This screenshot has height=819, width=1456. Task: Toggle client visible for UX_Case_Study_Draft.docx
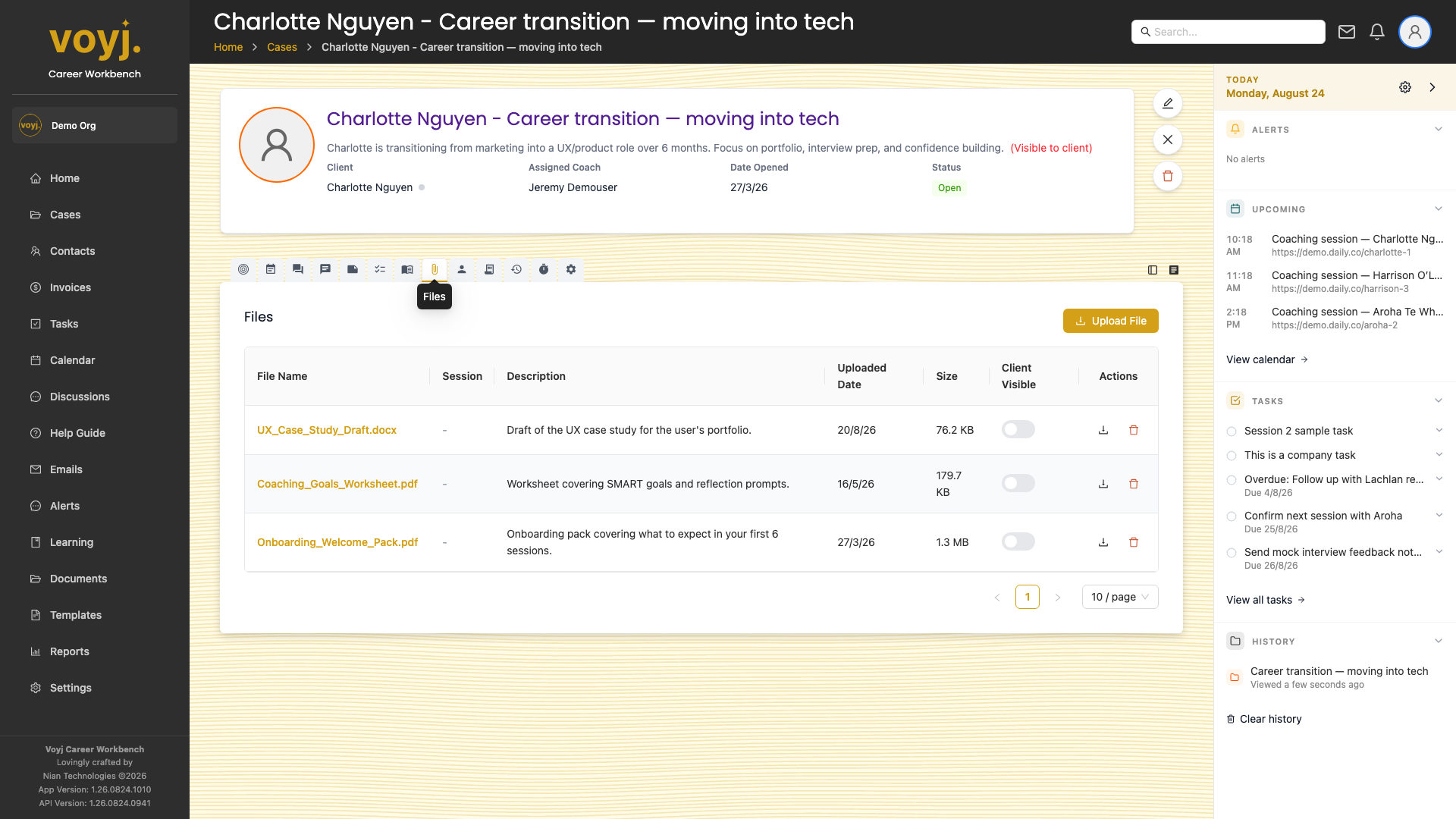(1018, 429)
